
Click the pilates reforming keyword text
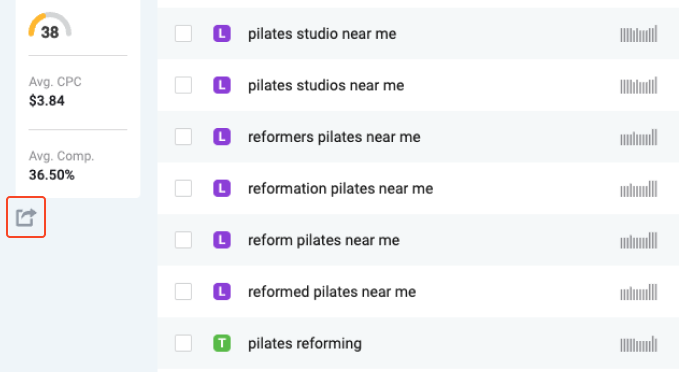click(x=304, y=343)
